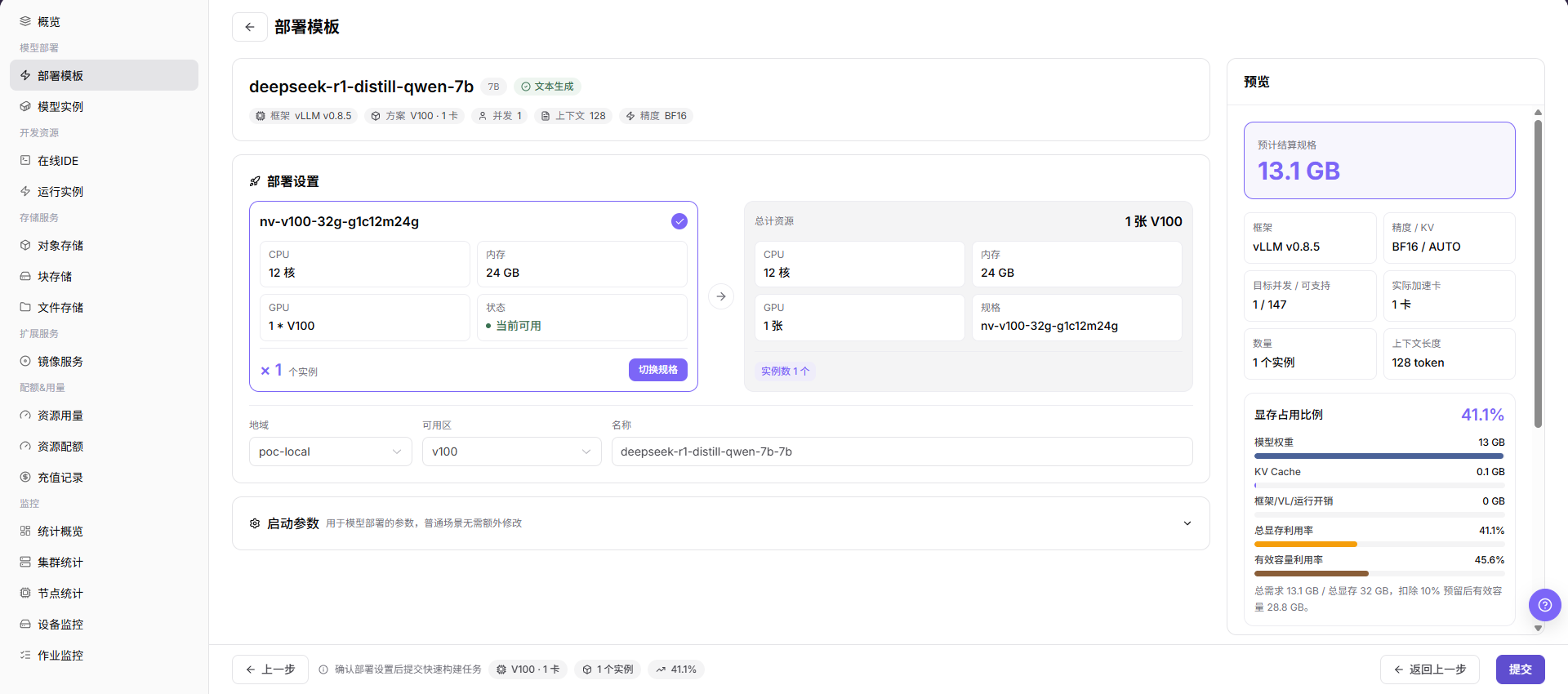Click the 精度 BF16 chip
The height and width of the screenshot is (694, 1568).
pos(656,116)
